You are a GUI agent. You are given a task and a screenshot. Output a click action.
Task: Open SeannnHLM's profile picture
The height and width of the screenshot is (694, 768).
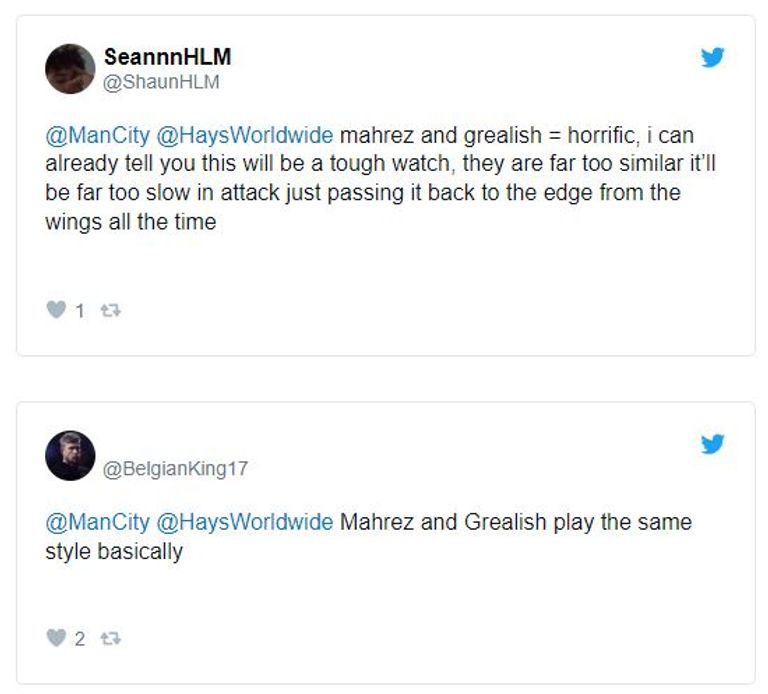[x=70, y=69]
